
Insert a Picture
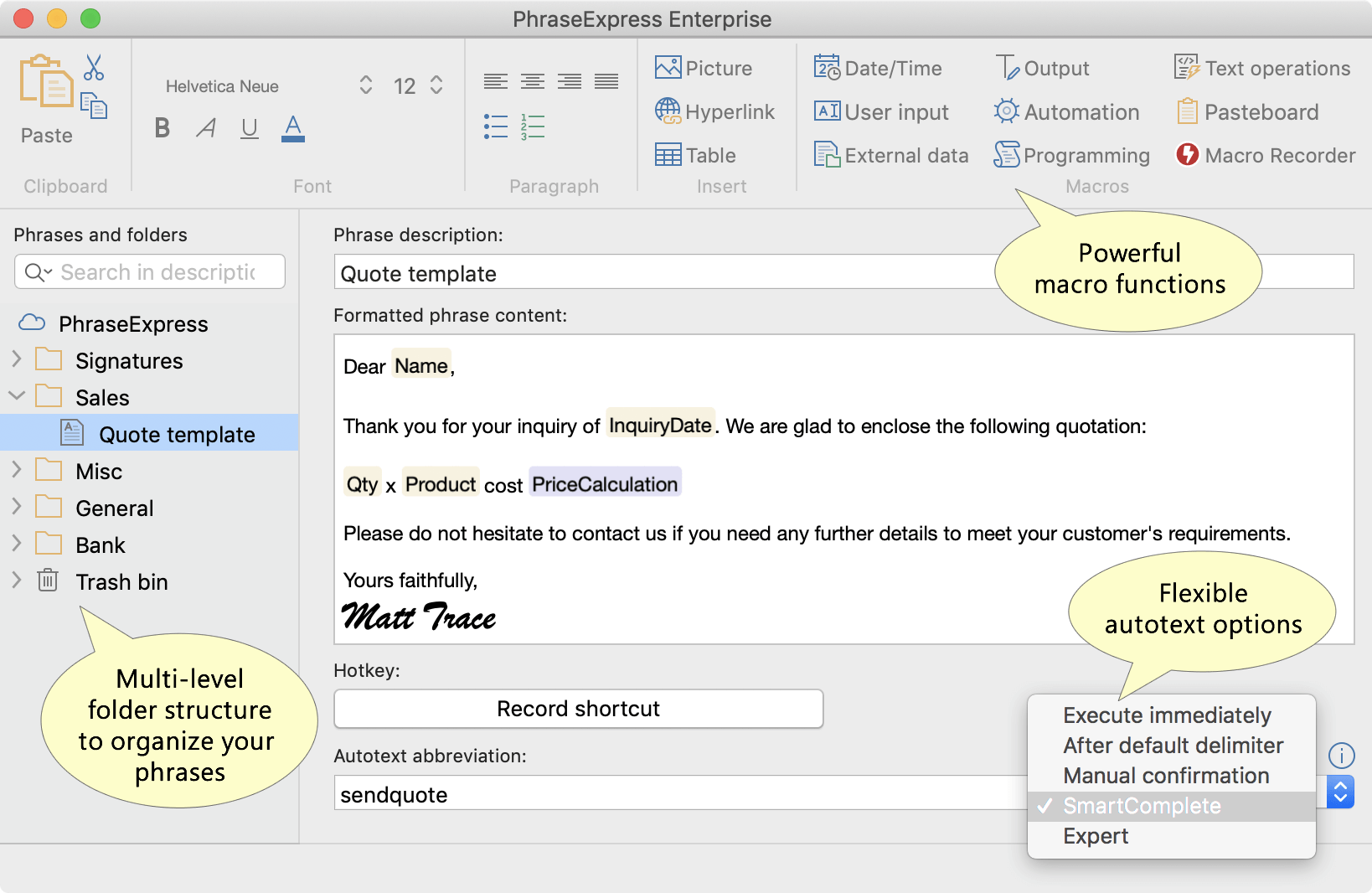point(704,68)
